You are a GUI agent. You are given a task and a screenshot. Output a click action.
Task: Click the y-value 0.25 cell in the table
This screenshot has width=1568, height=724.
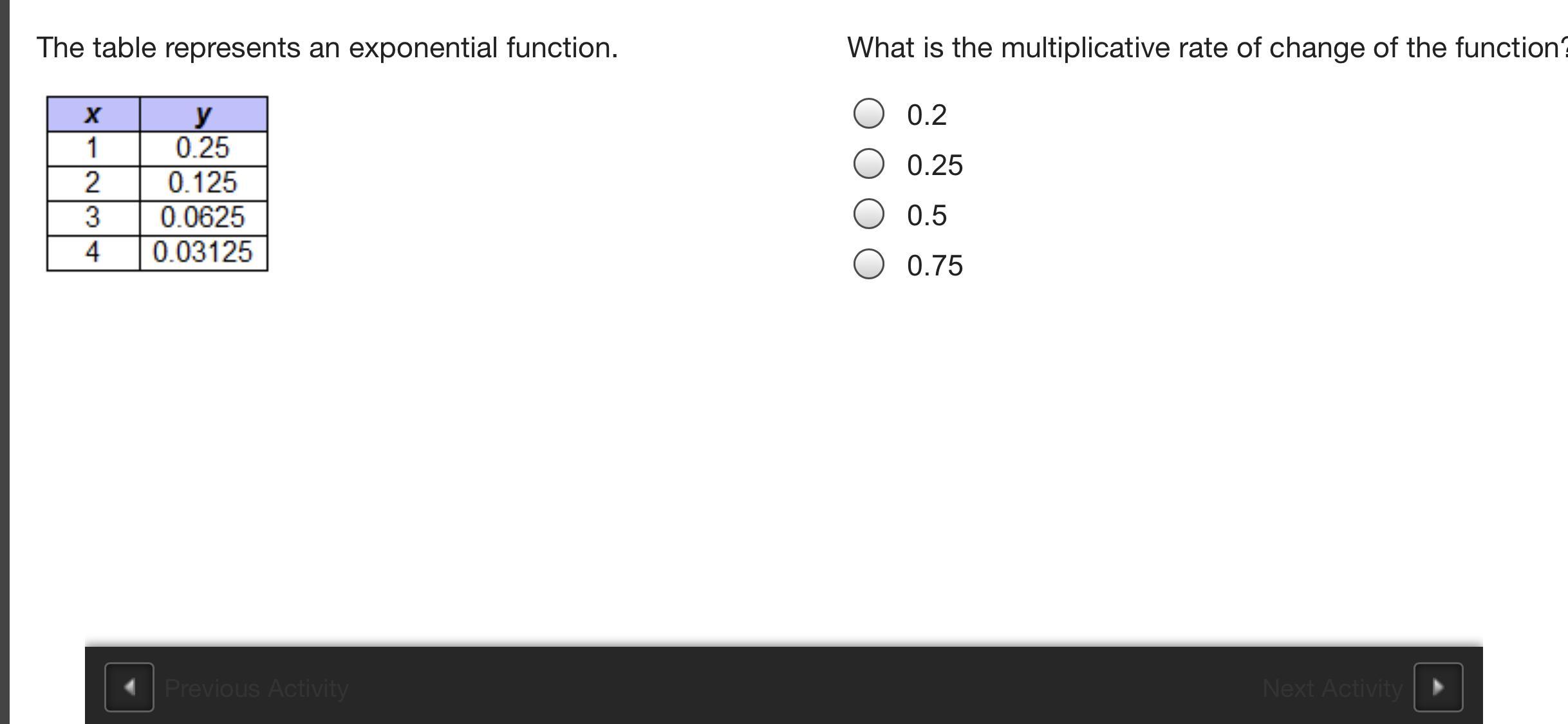click(203, 149)
